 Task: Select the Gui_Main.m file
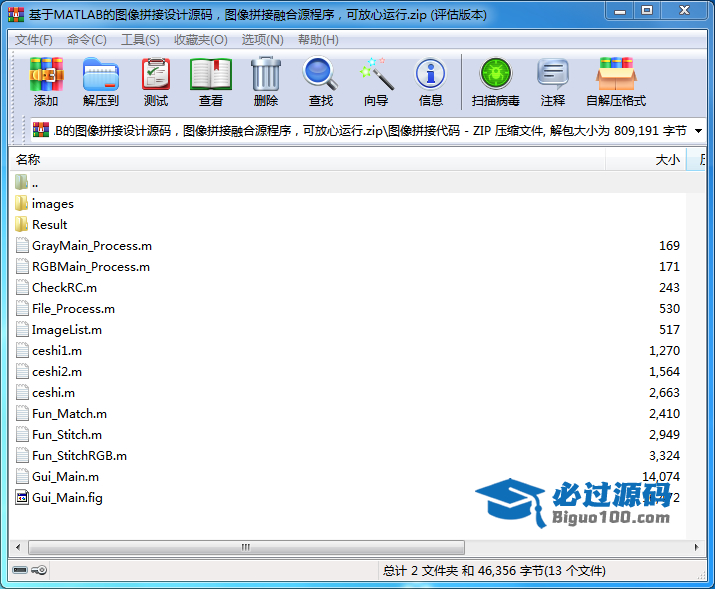(x=65, y=476)
